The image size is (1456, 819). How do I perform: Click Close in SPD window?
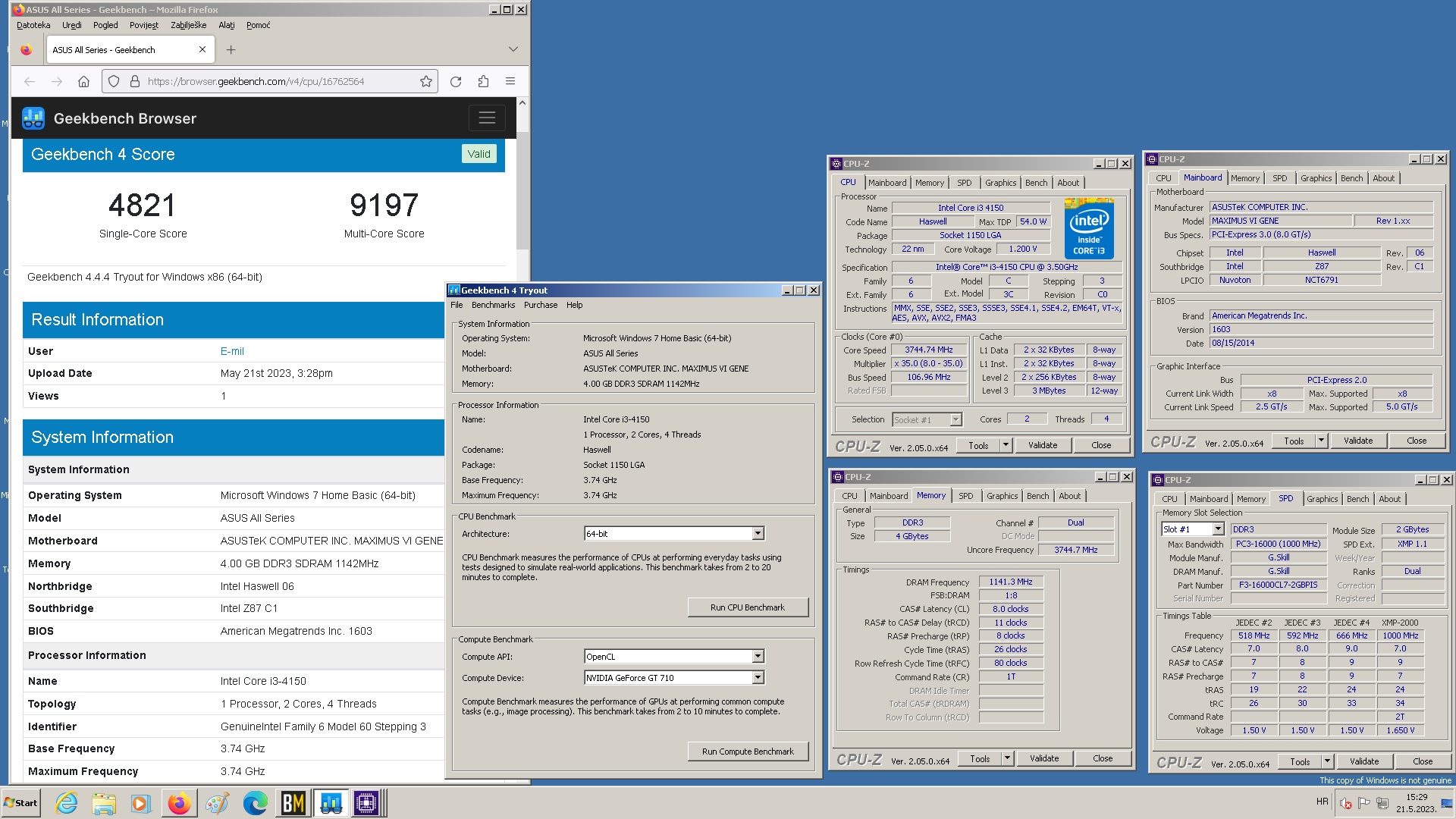[x=1423, y=761]
